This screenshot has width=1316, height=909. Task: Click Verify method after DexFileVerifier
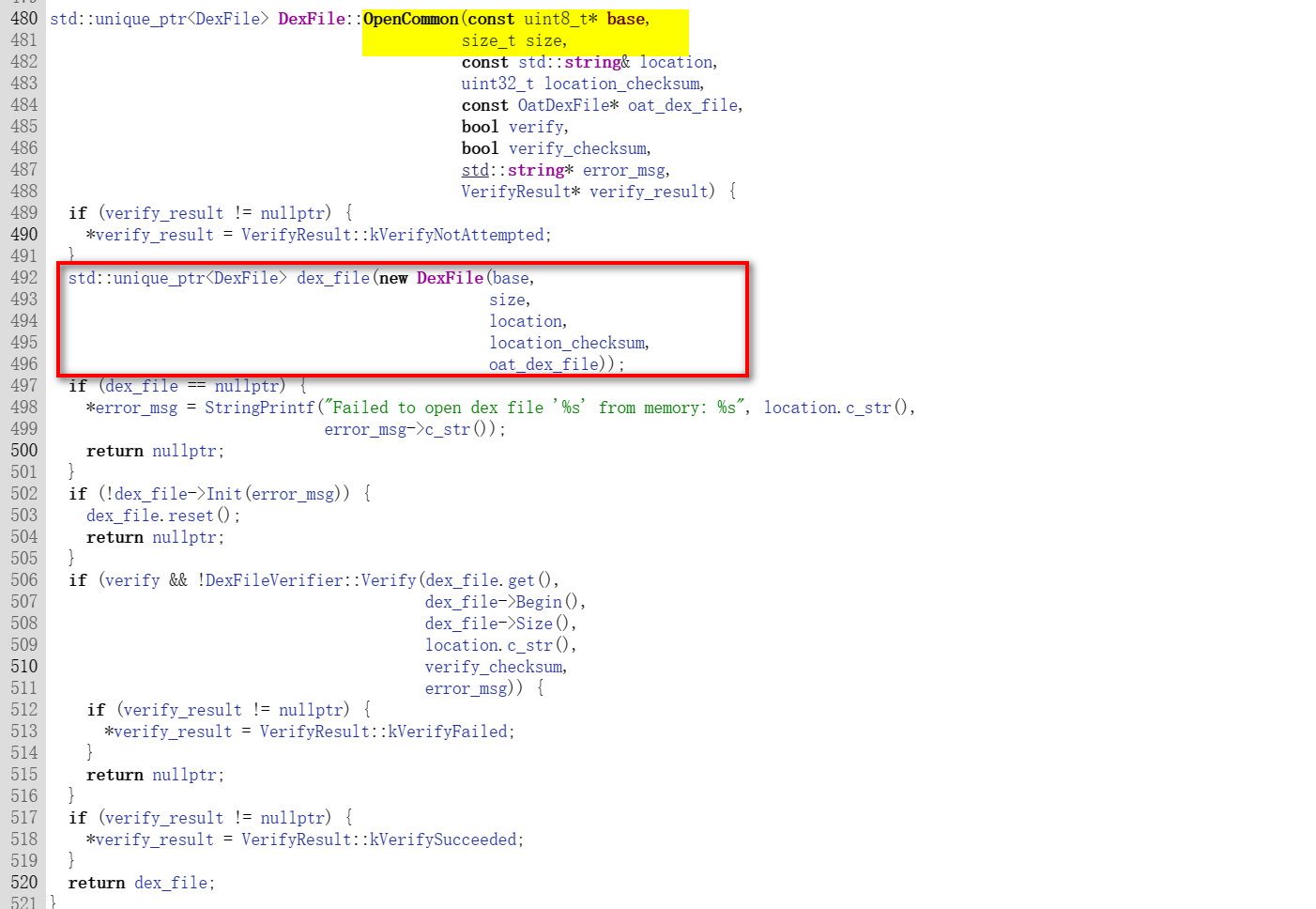tap(389, 580)
